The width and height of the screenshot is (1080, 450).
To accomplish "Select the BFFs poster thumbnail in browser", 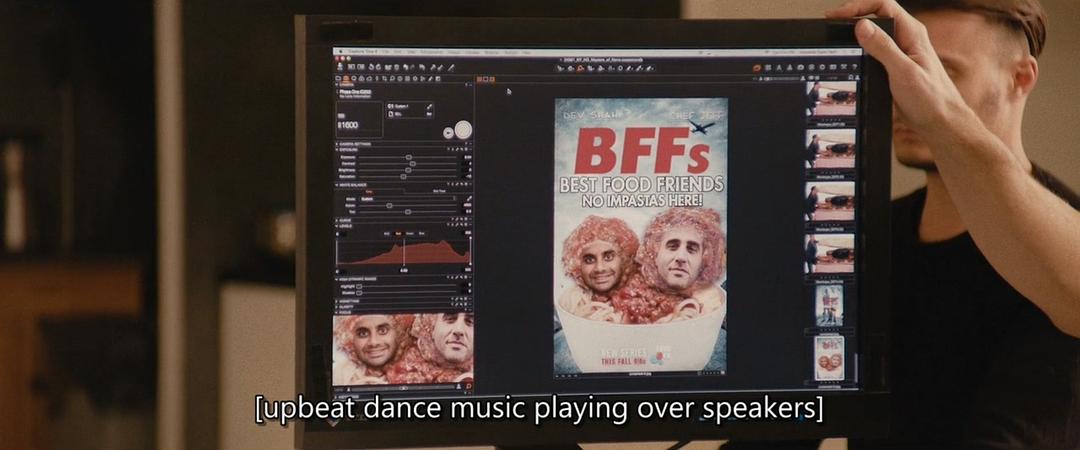I will tap(829, 357).
